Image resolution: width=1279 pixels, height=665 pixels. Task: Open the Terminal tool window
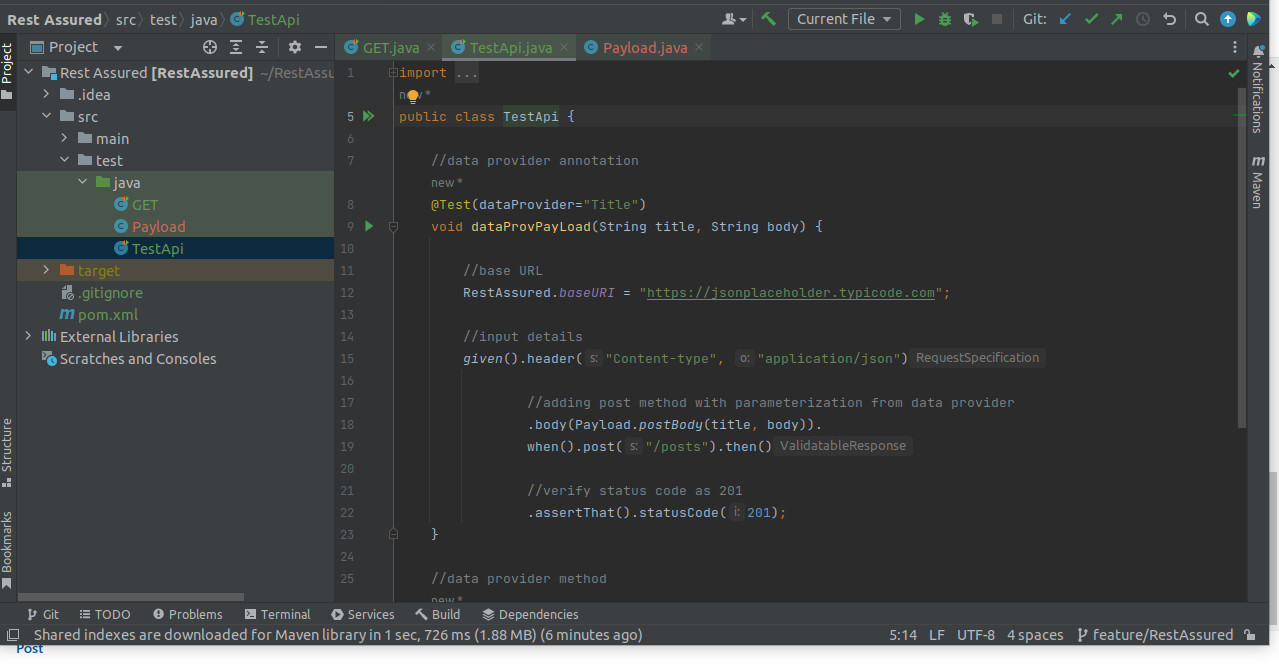pyautogui.click(x=277, y=614)
